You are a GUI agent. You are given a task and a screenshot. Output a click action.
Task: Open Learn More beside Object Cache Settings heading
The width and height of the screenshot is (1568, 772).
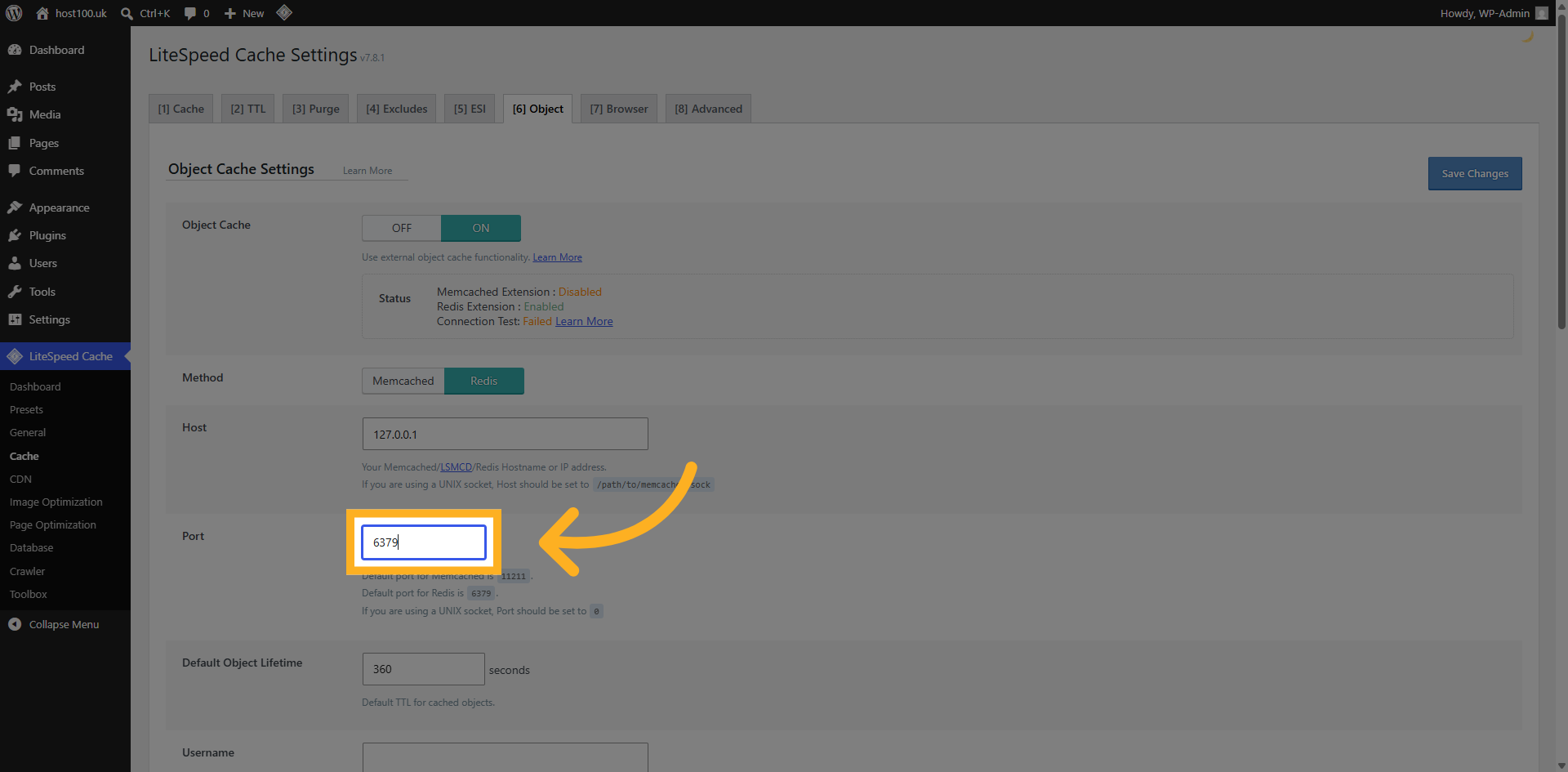coord(367,171)
